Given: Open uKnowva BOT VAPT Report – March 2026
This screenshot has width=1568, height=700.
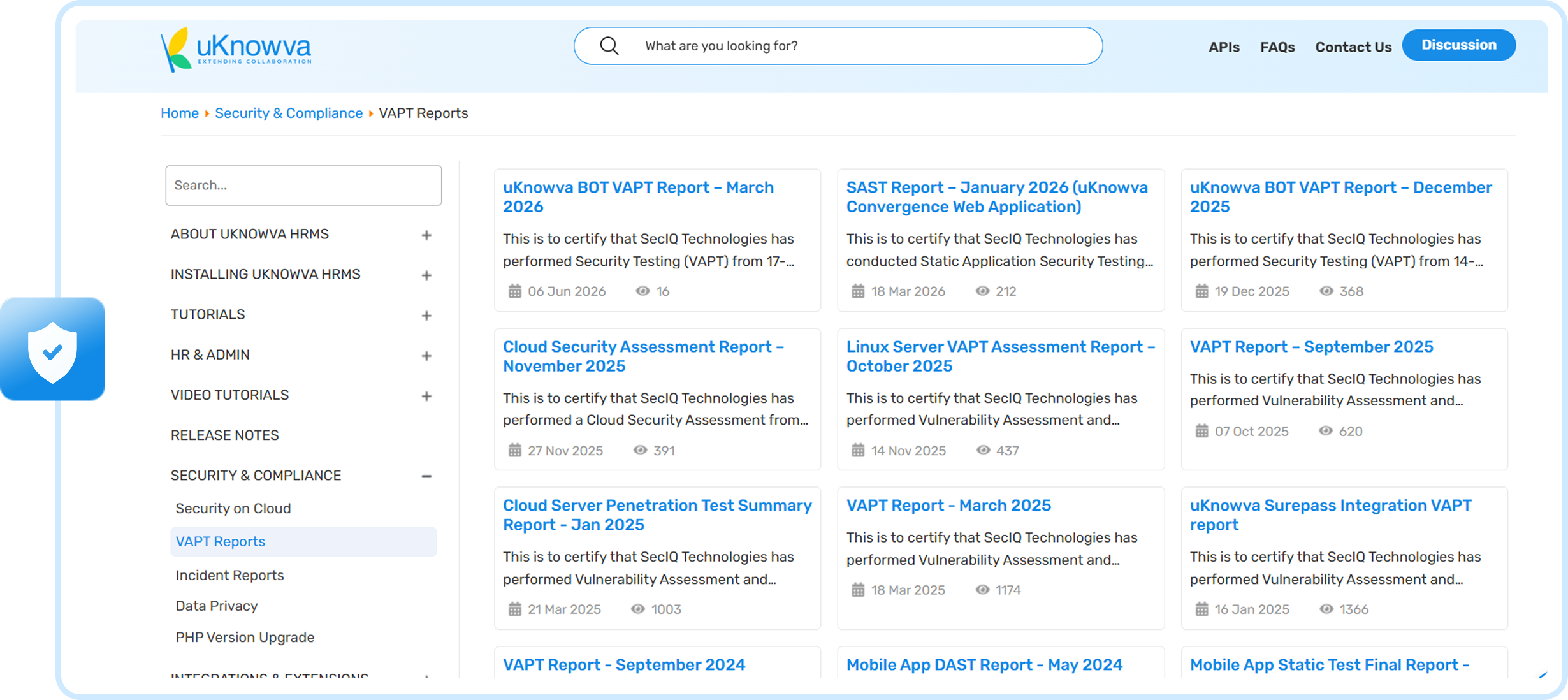Looking at the screenshot, I should (x=638, y=197).
